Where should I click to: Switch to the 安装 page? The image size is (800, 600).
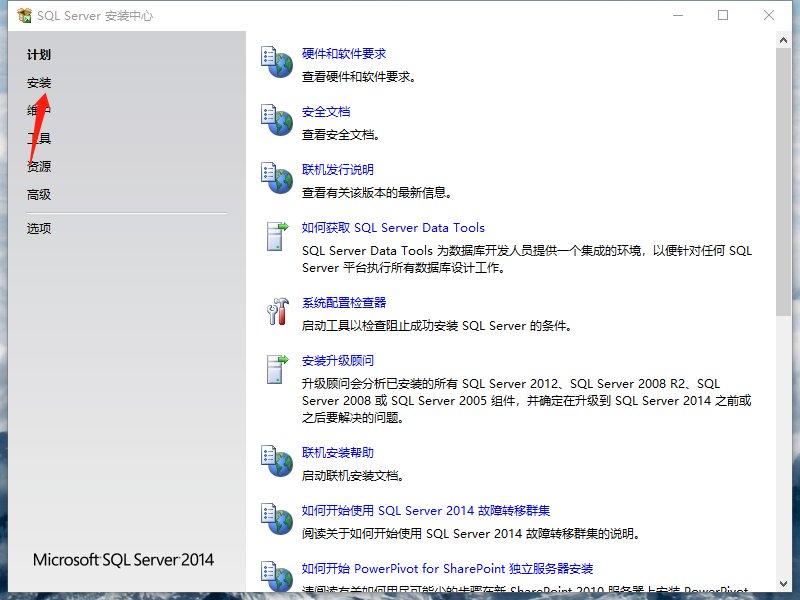click(x=39, y=83)
